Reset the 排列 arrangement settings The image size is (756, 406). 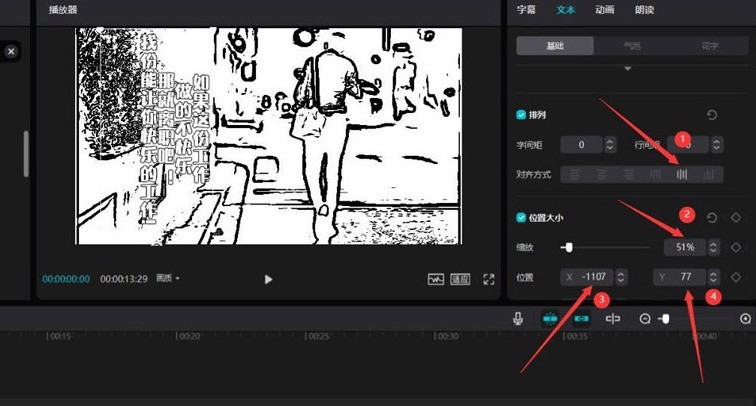pos(711,115)
